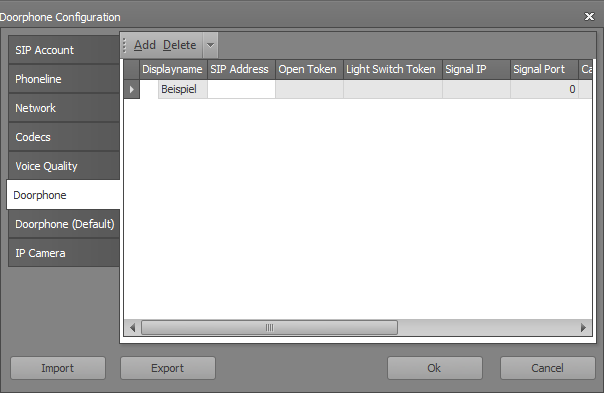
Task: Open the toolbar options dropdown arrow
Action: (x=210, y=45)
